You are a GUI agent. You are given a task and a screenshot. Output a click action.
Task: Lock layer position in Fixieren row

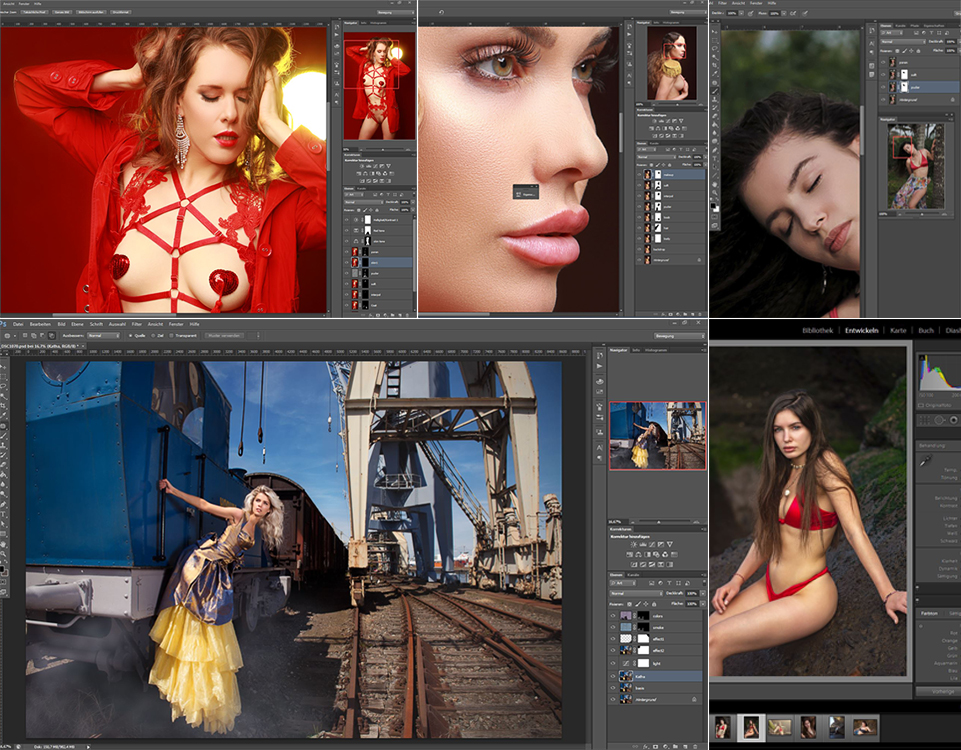pyautogui.click(x=647, y=604)
